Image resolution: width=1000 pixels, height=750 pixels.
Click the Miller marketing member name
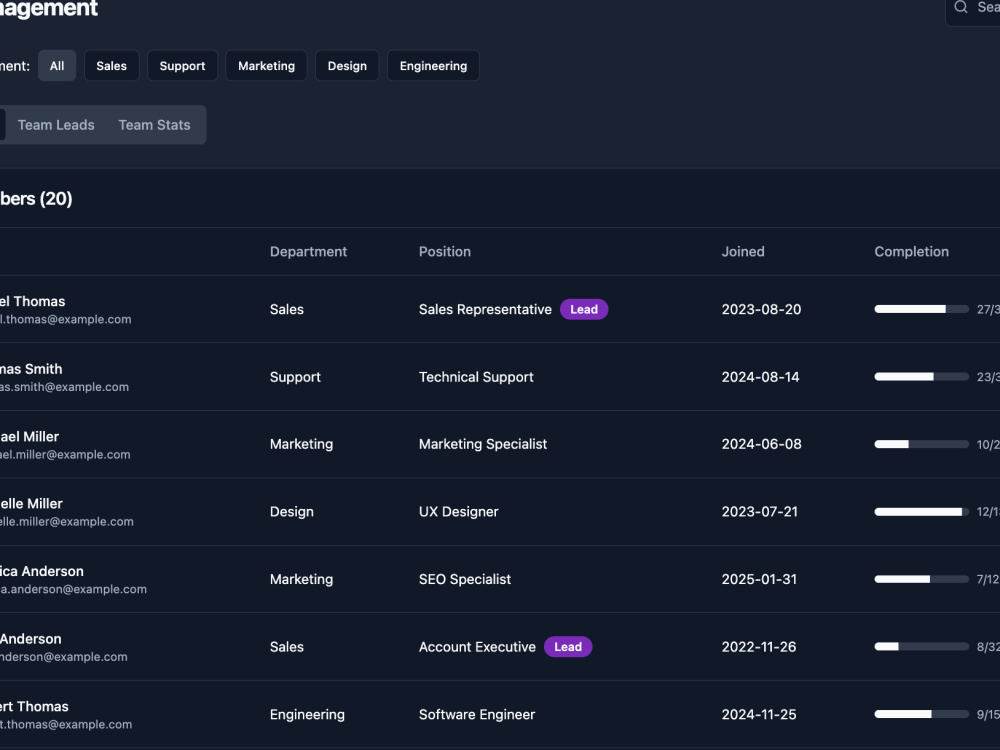click(x=29, y=437)
